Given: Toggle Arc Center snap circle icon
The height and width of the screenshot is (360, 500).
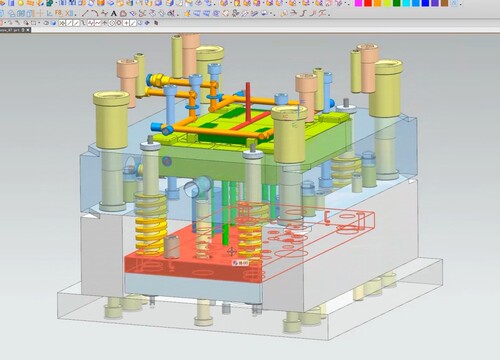Looking at the screenshot, I should pyautogui.click(x=112, y=23).
